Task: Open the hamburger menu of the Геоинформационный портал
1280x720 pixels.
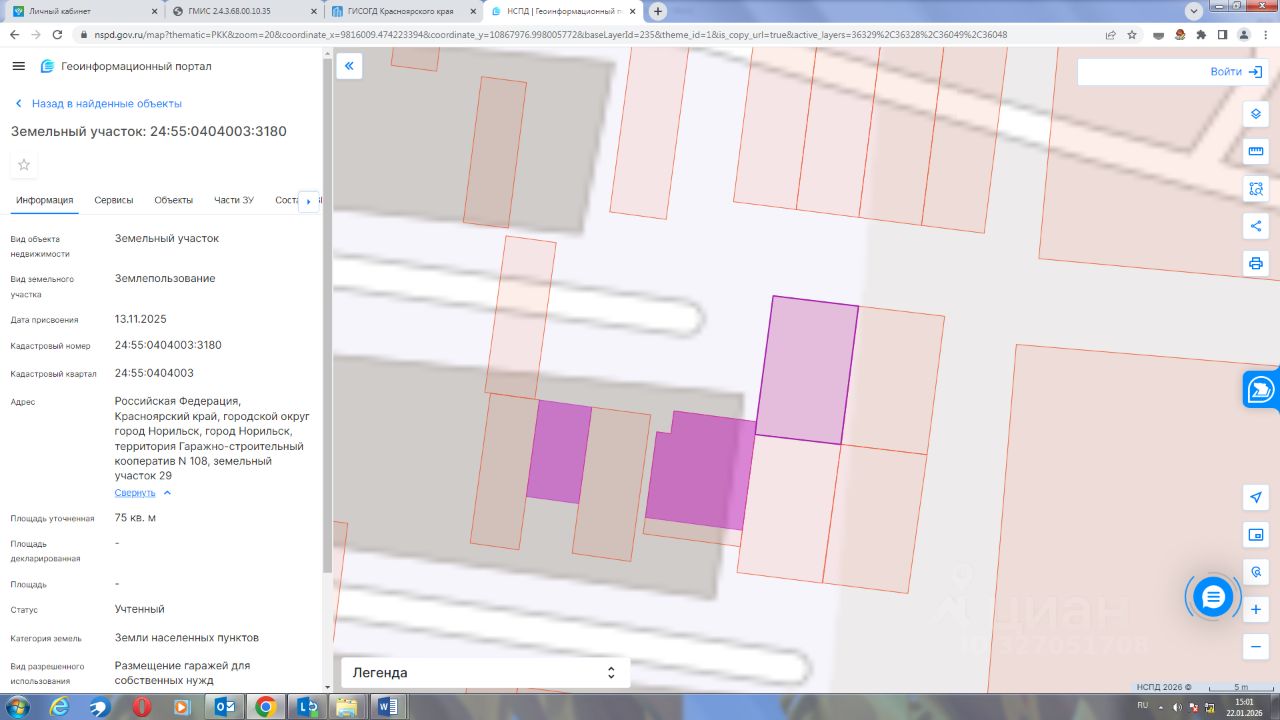Action: tap(18, 66)
